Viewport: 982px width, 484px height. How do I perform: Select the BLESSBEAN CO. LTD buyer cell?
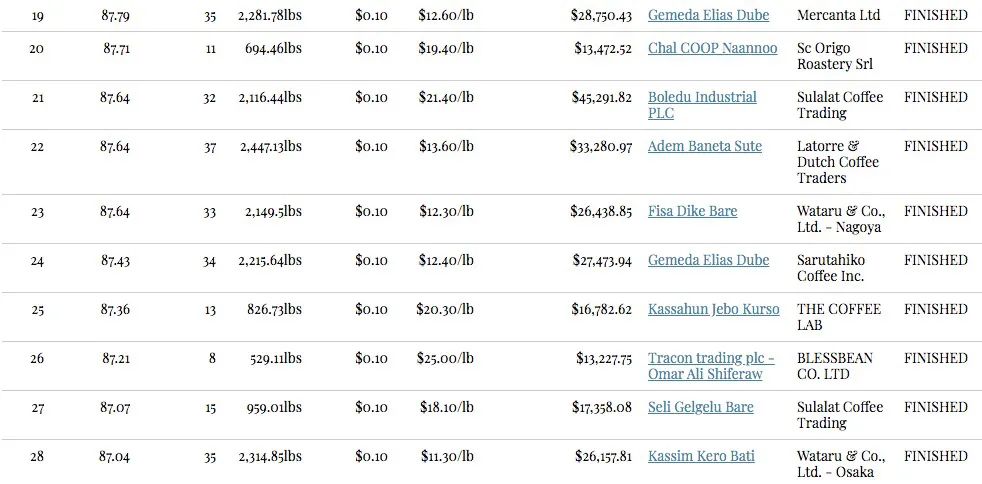tap(835, 366)
